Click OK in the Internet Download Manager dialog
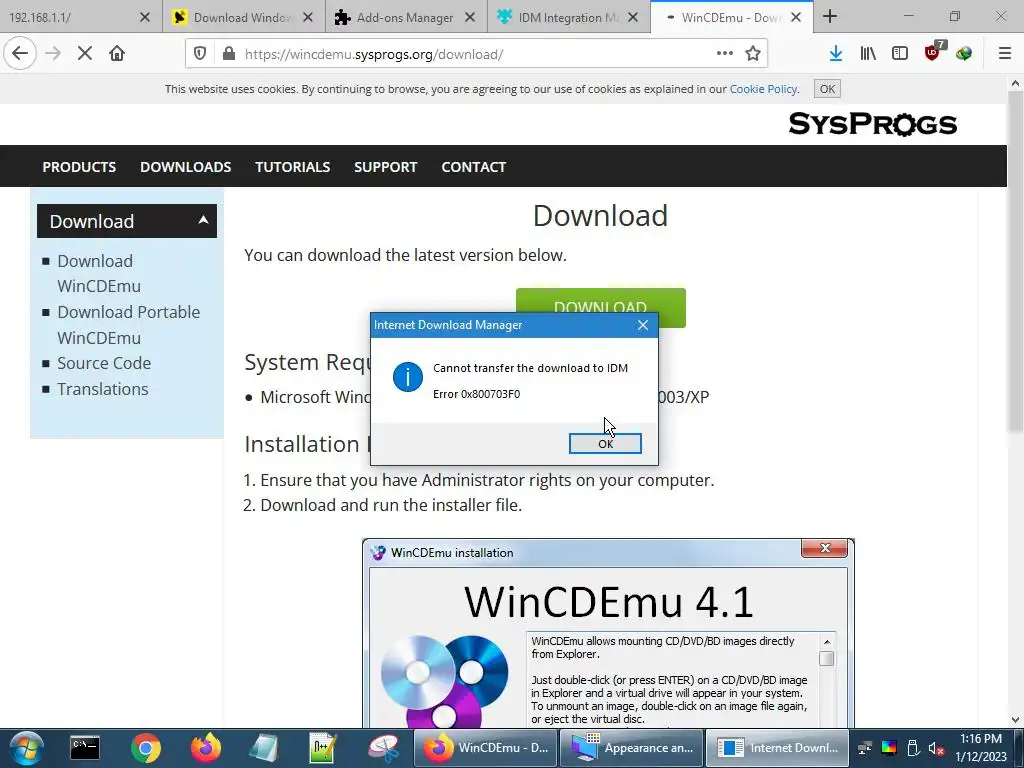 tap(605, 443)
